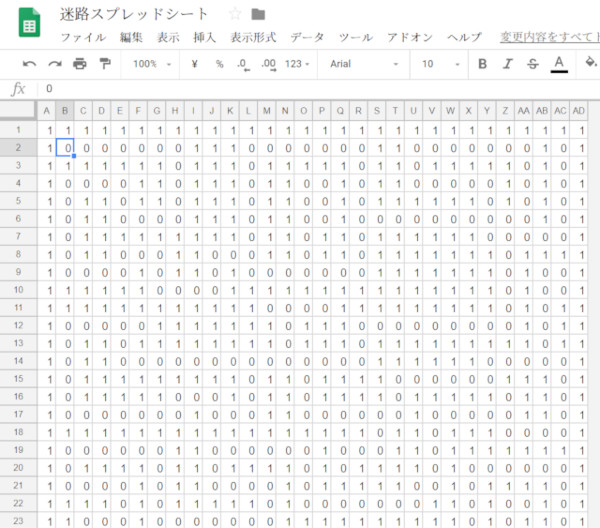This screenshot has width=600, height=528.
Task: Undo the last action
Action: pos(29,64)
